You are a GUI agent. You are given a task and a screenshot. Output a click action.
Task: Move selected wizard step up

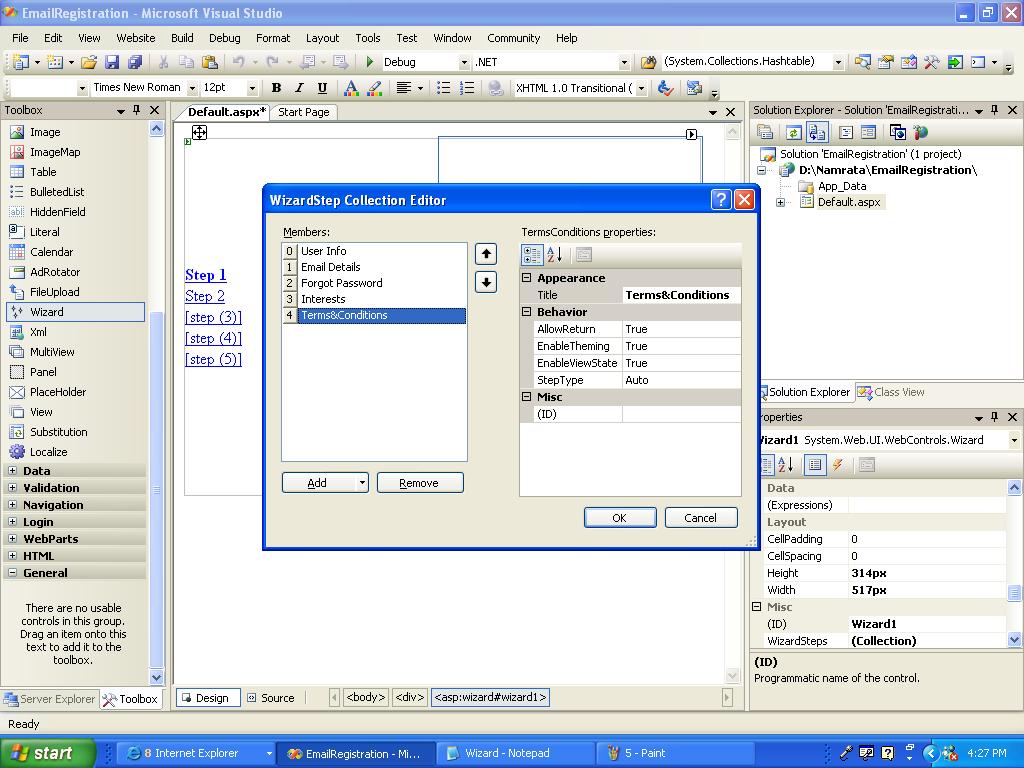click(486, 254)
